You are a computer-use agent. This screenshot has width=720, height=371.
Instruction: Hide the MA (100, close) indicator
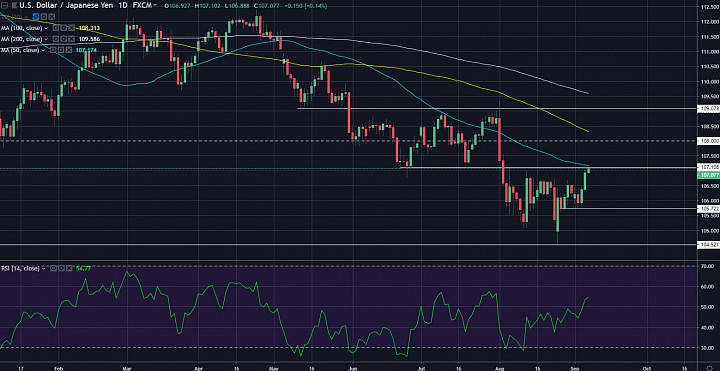coord(56,28)
